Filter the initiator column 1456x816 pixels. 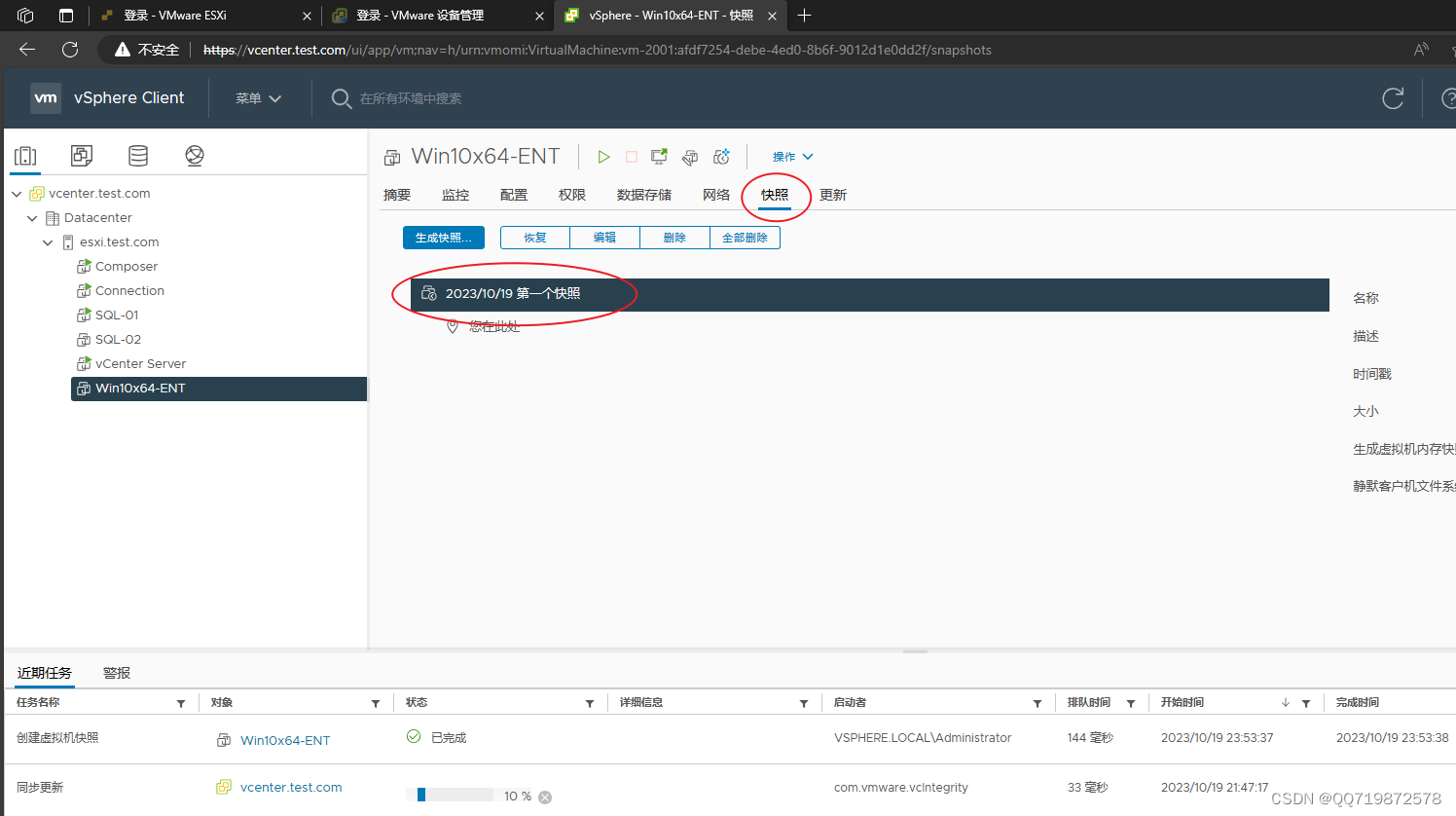pyautogui.click(x=1037, y=703)
